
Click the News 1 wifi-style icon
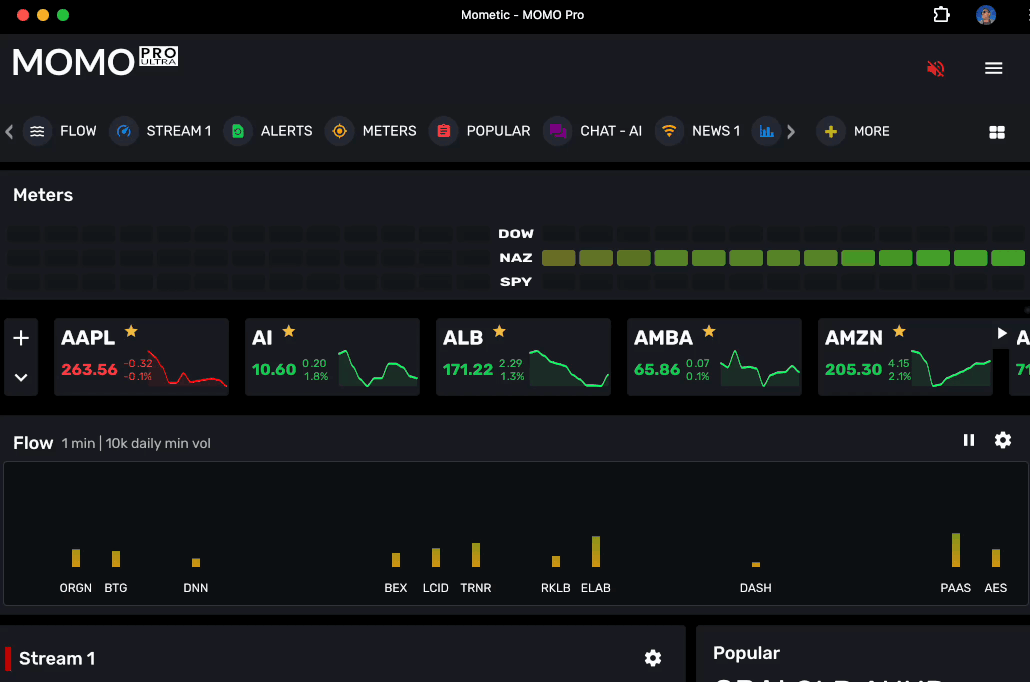669,131
